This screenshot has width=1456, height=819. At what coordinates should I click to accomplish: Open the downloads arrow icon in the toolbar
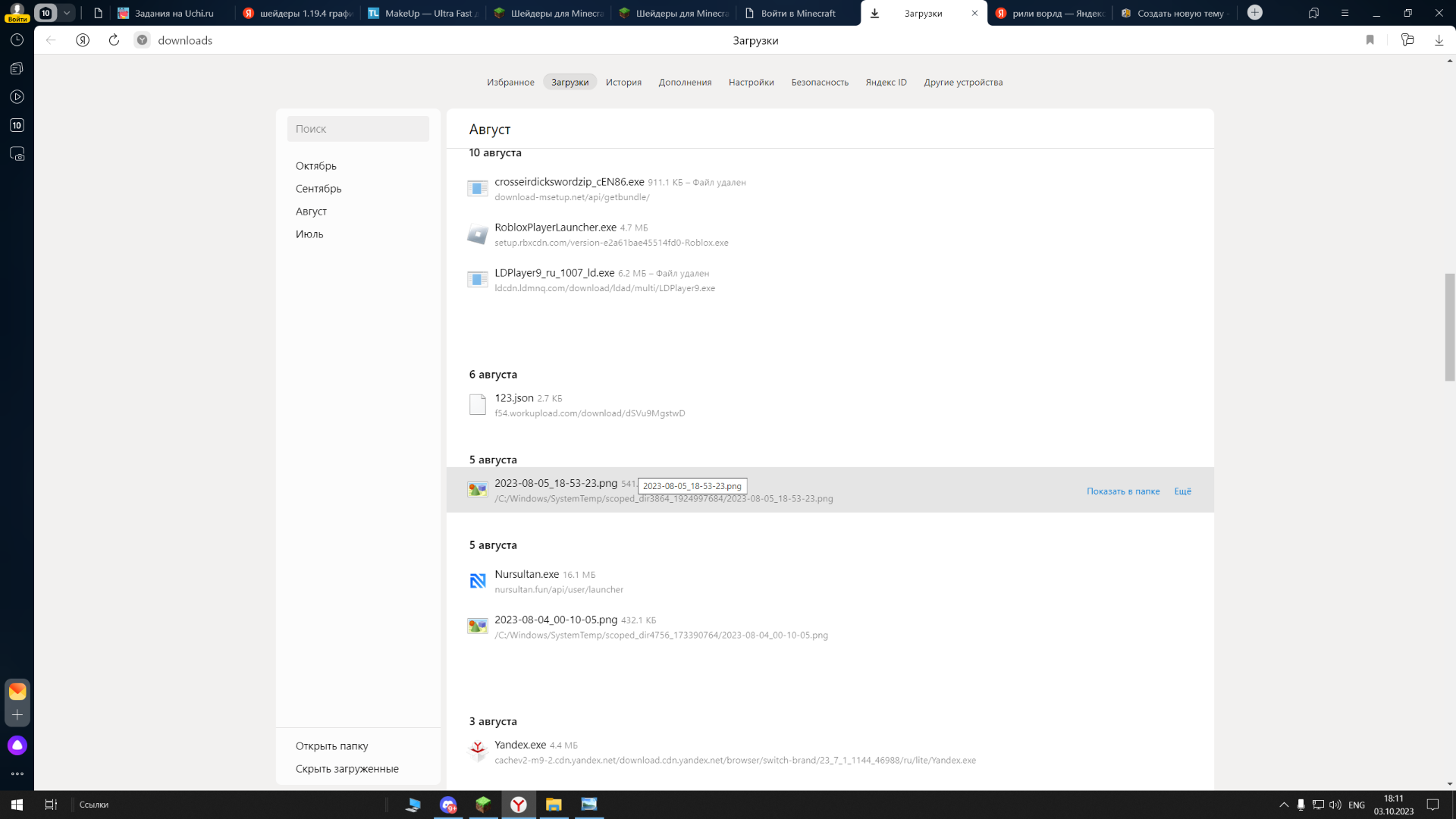click(x=1439, y=40)
